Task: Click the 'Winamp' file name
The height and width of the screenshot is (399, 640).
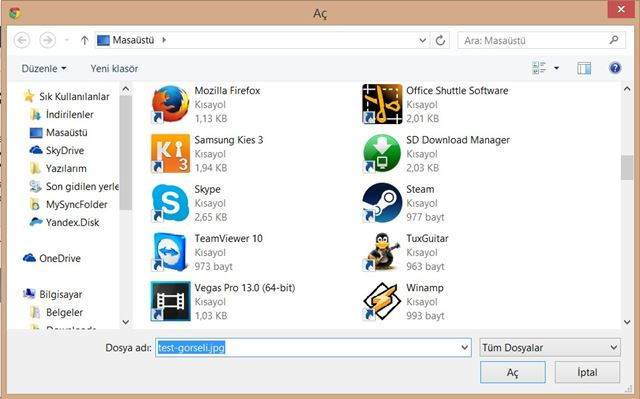Action: tap(425, 288)
